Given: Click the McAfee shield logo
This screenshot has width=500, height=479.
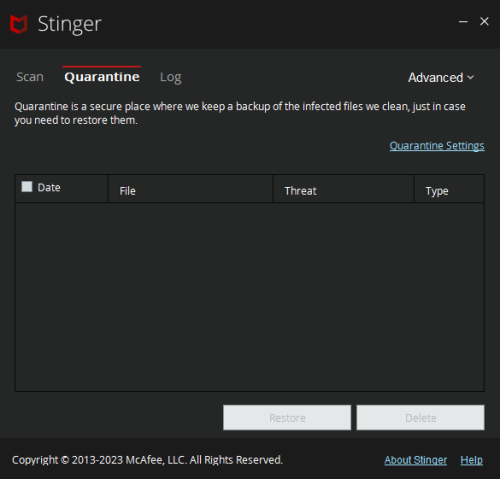Looking at the screenshot, I should 18,24.
